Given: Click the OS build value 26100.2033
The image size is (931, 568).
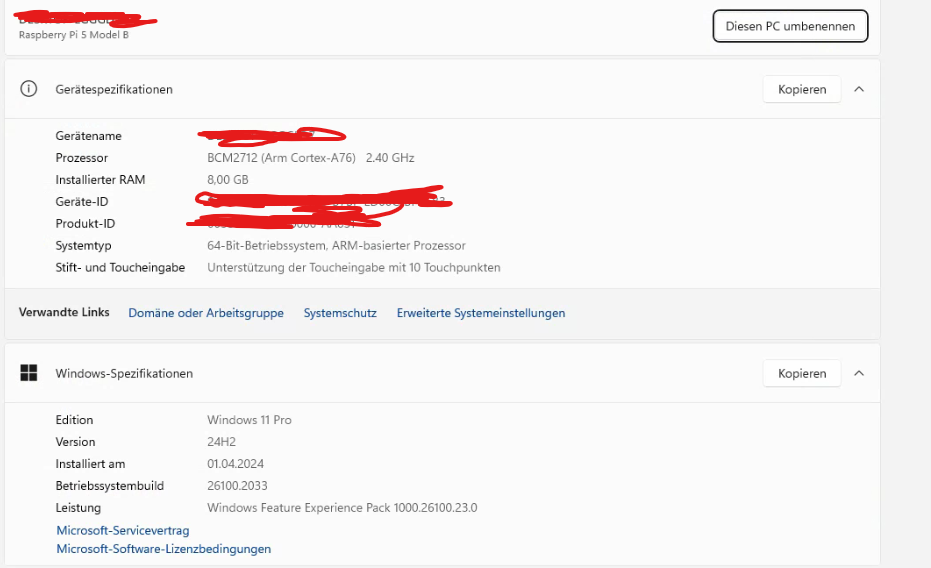Looking at the screenshot, I should click(238, 486).
